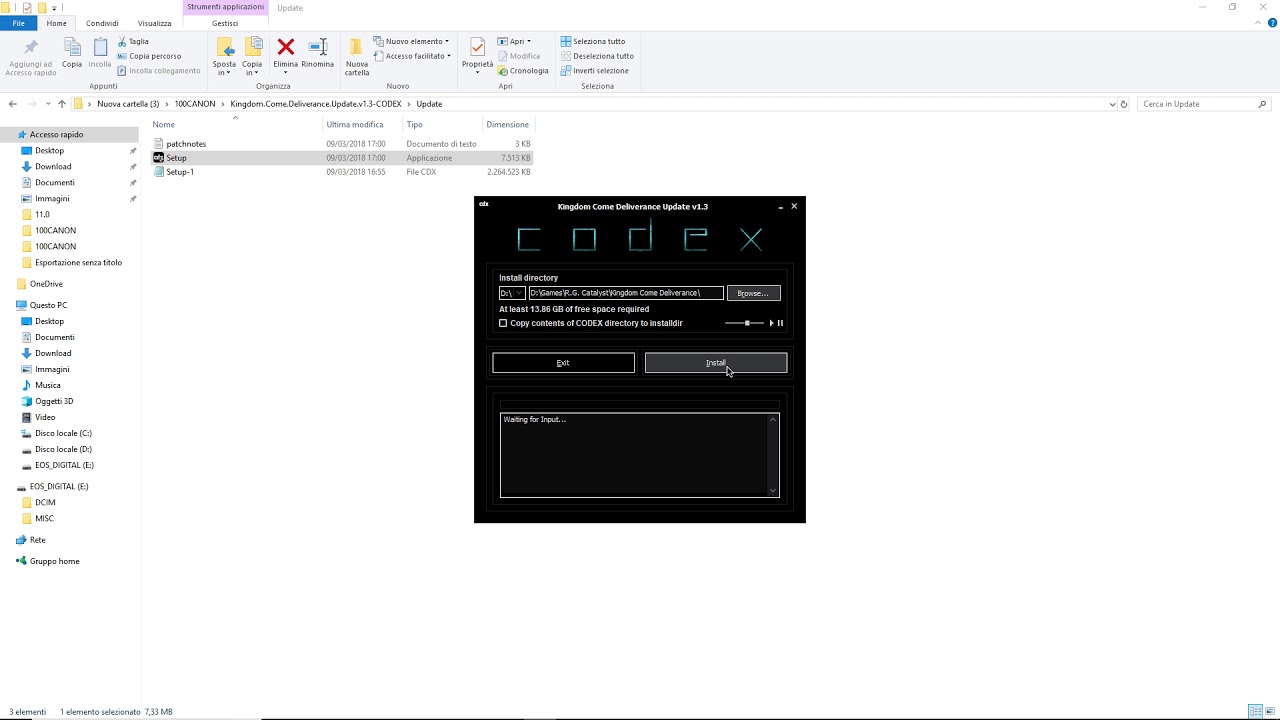Click the red Elimina delete icon
Viewport: 1280px width, 720px height.
coord(286,47)
